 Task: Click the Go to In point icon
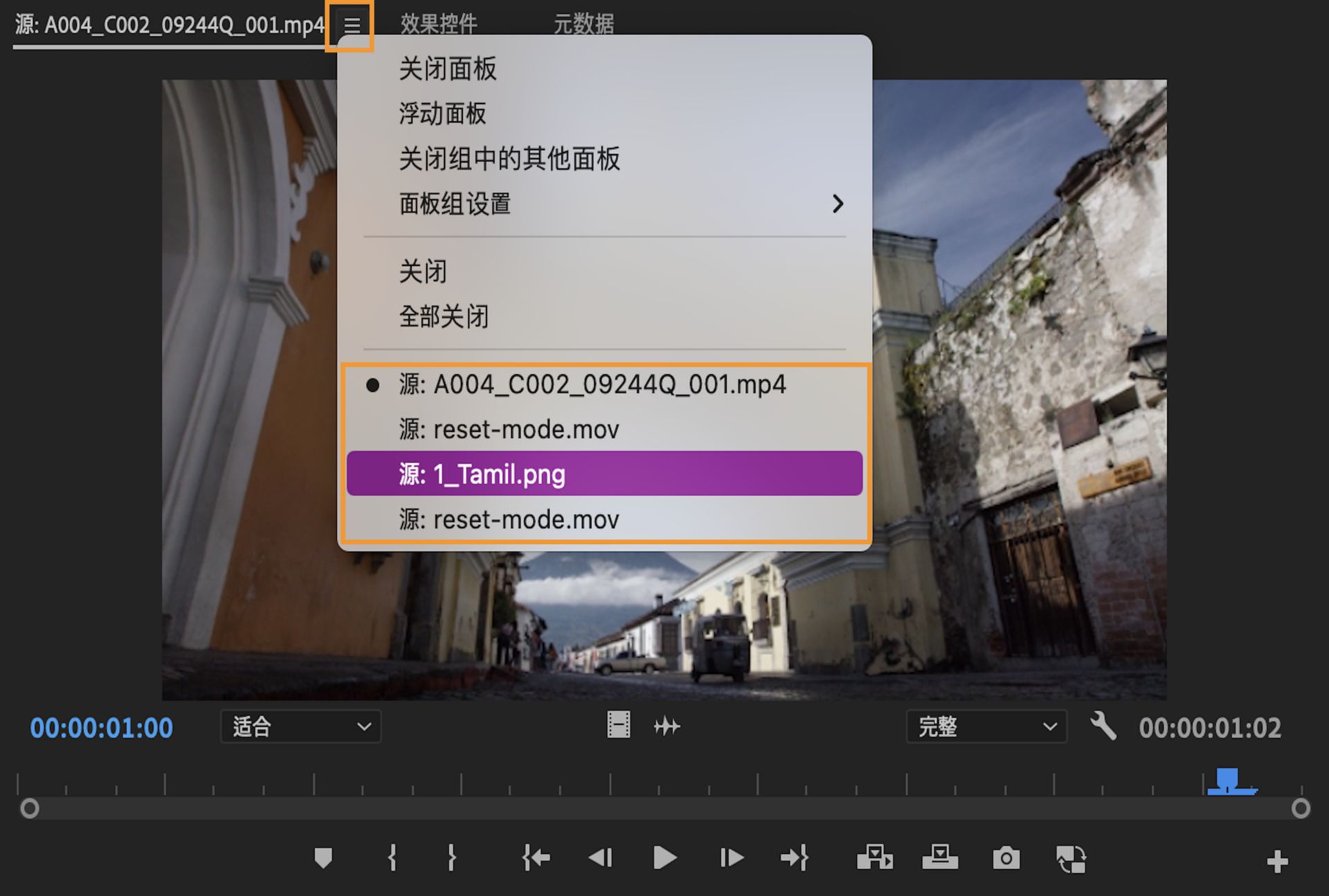pyautogui.click(x=536, y=859)
